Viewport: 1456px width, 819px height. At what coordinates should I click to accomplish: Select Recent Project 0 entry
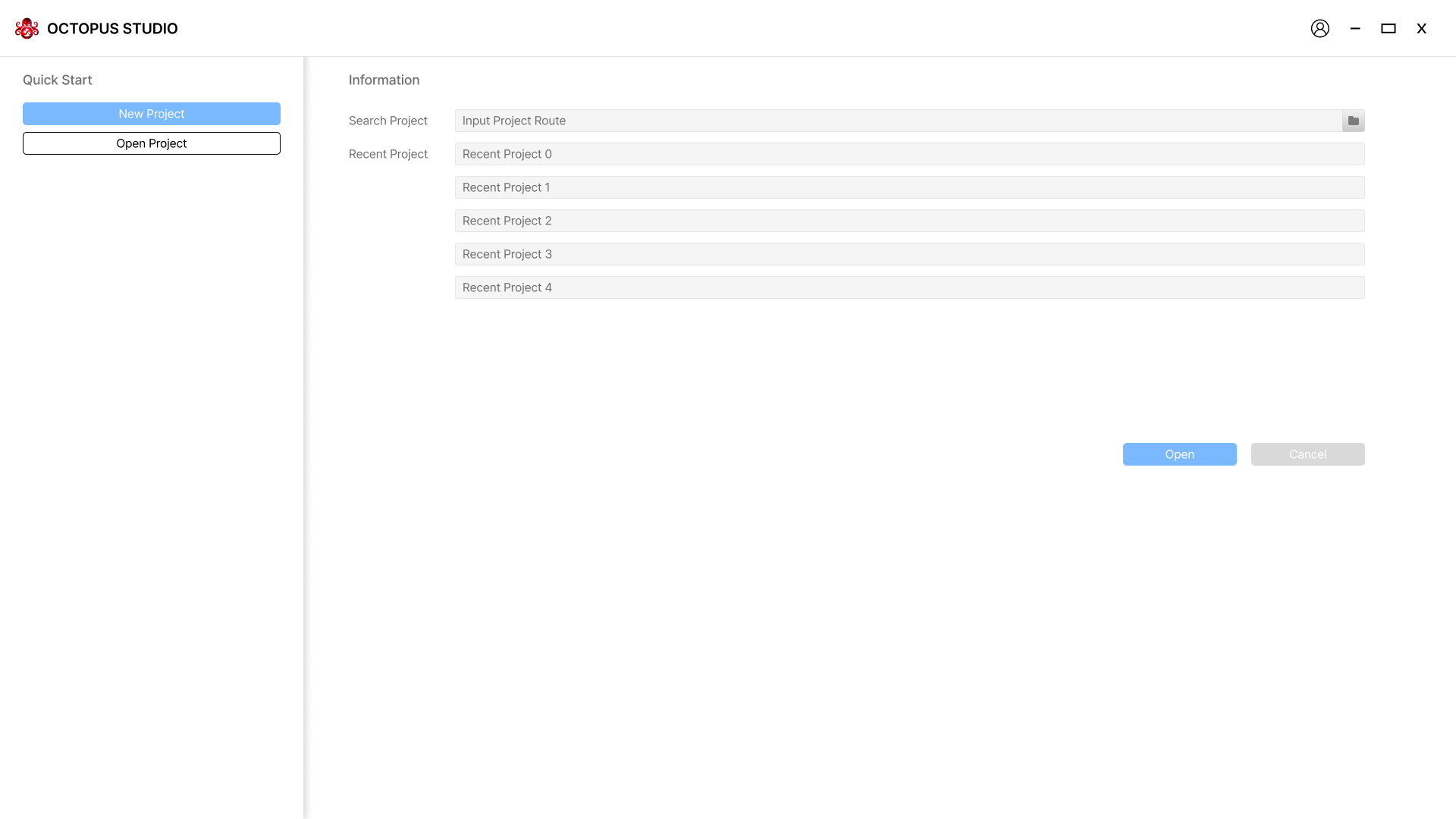click(x=909, y=154)
